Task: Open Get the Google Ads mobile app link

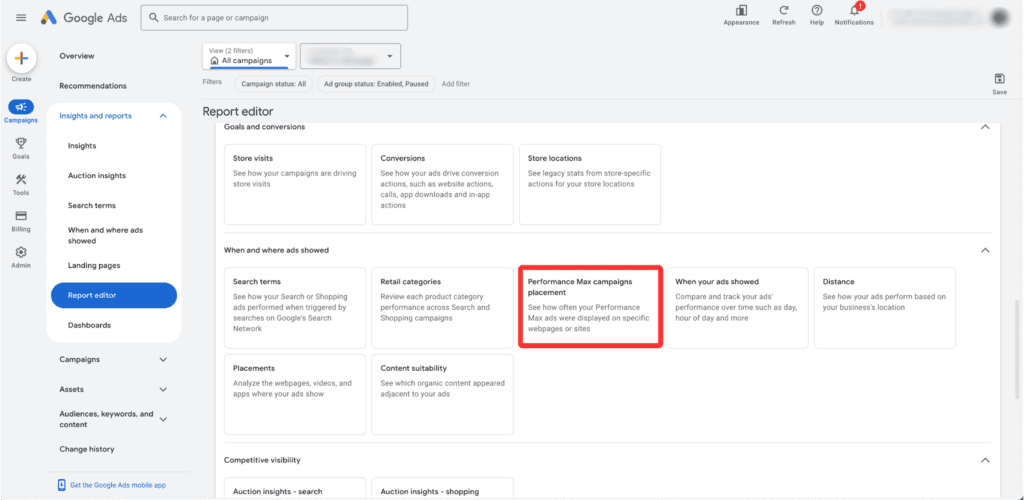Action: [x=118, y=485]
